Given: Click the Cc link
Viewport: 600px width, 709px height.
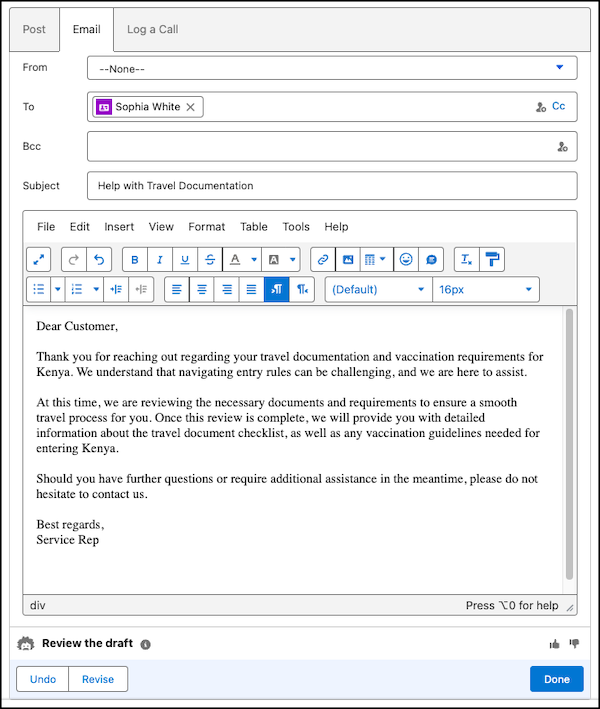Looking at the screenshot, I should coord(558,106).
